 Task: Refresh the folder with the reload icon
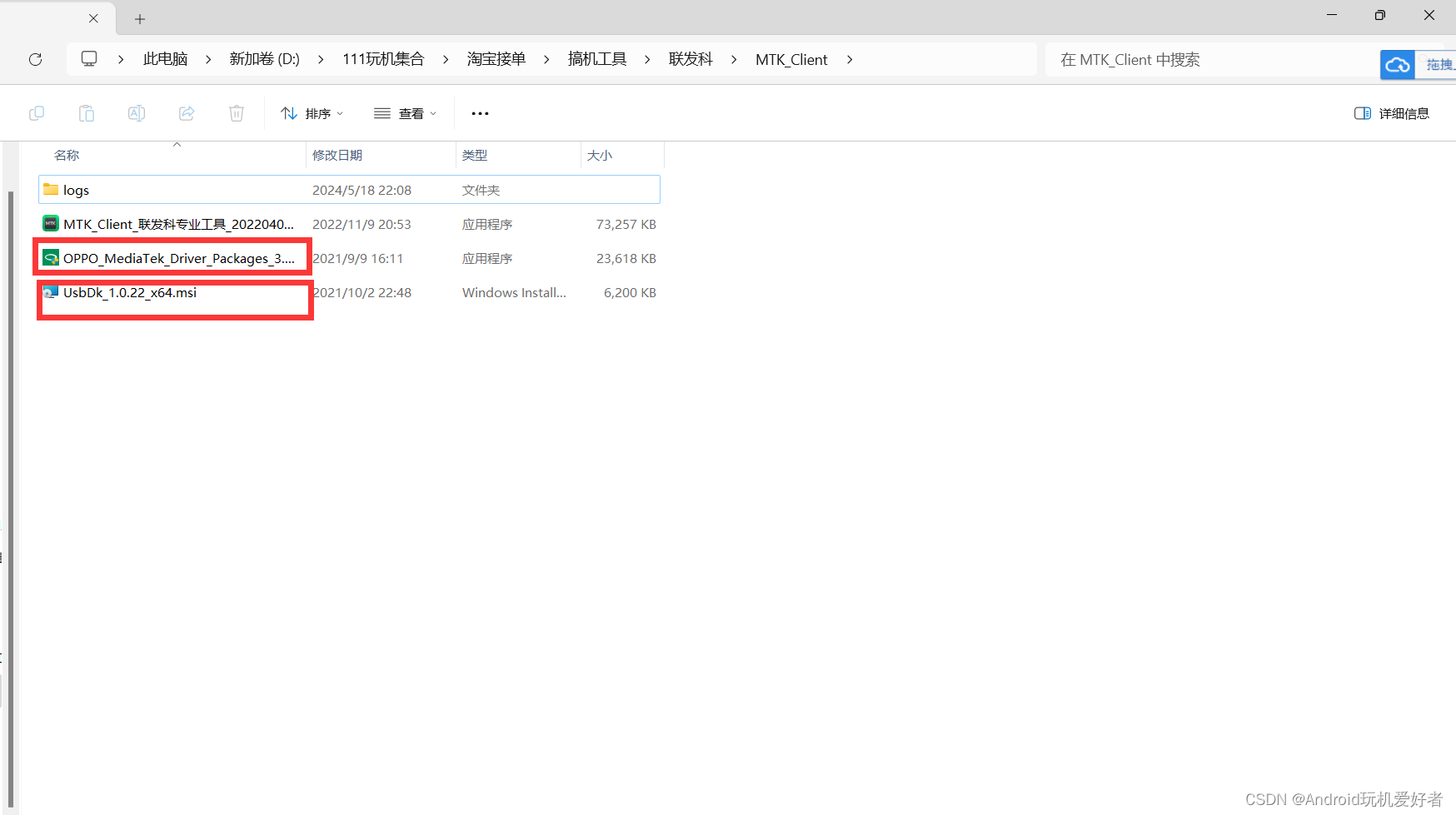click(35, 58)
